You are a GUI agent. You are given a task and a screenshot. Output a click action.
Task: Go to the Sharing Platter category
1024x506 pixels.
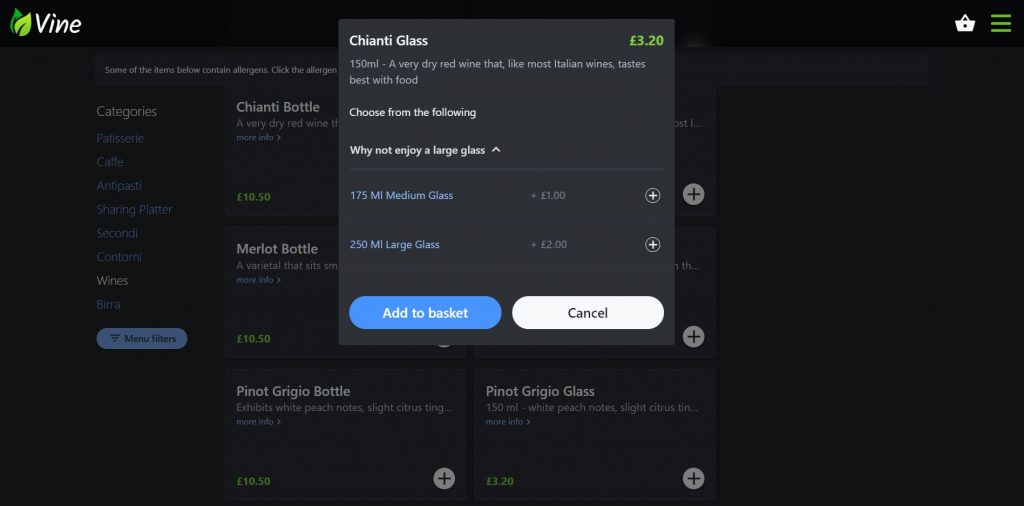(134, 210)
